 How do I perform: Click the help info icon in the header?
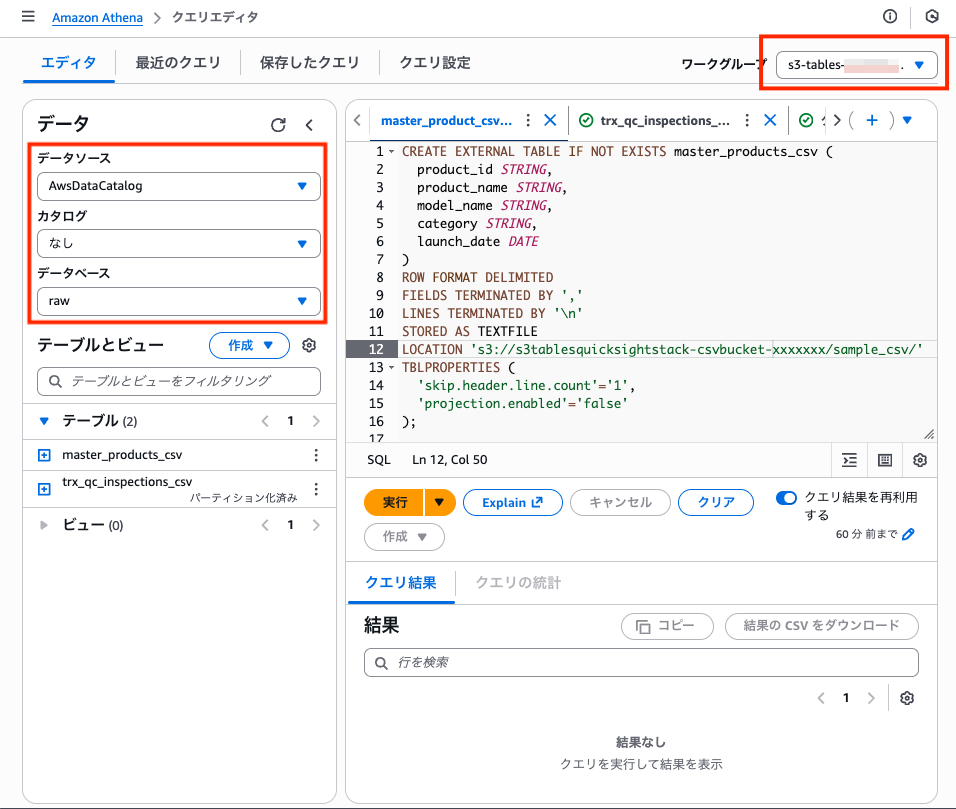pos(889,17)
